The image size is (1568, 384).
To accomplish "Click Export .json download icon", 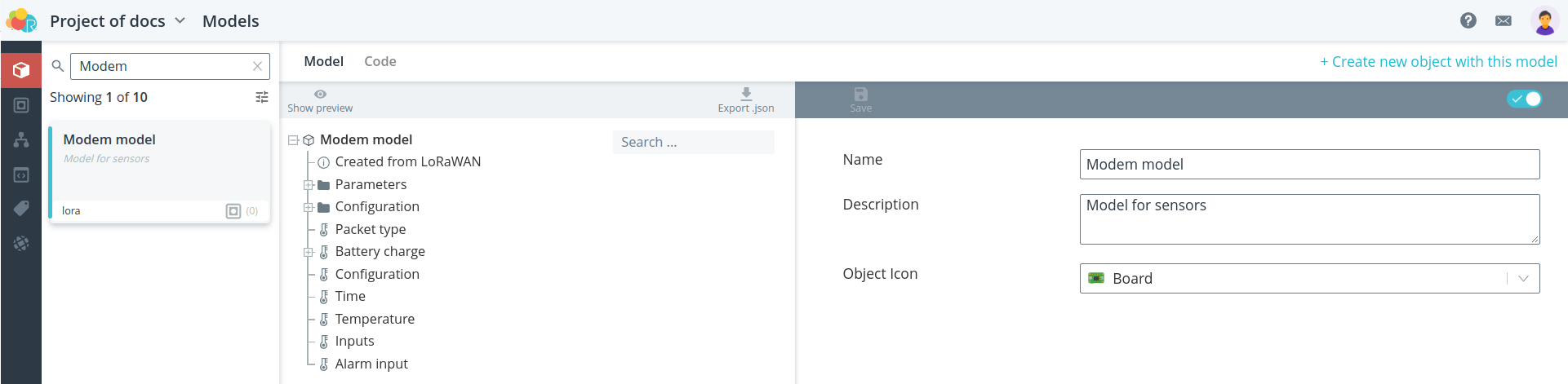I will [x=746, y=94].
